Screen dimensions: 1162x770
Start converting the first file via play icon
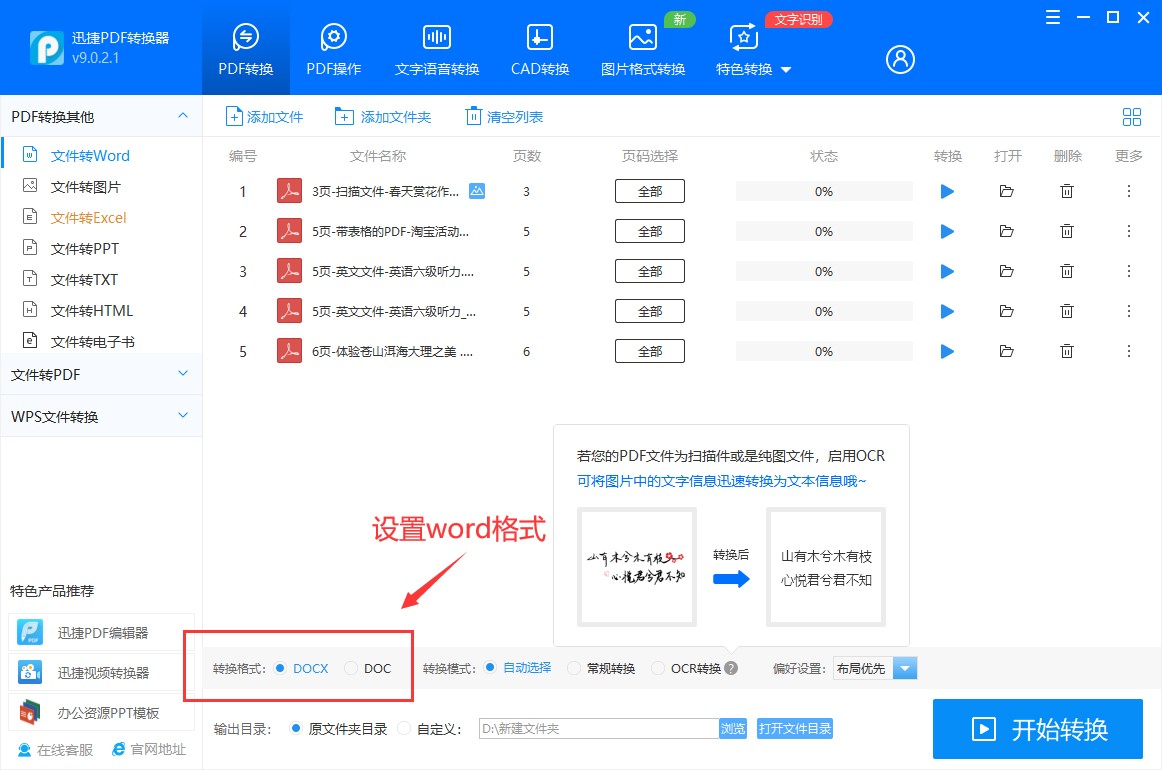[x=946, y=190]
